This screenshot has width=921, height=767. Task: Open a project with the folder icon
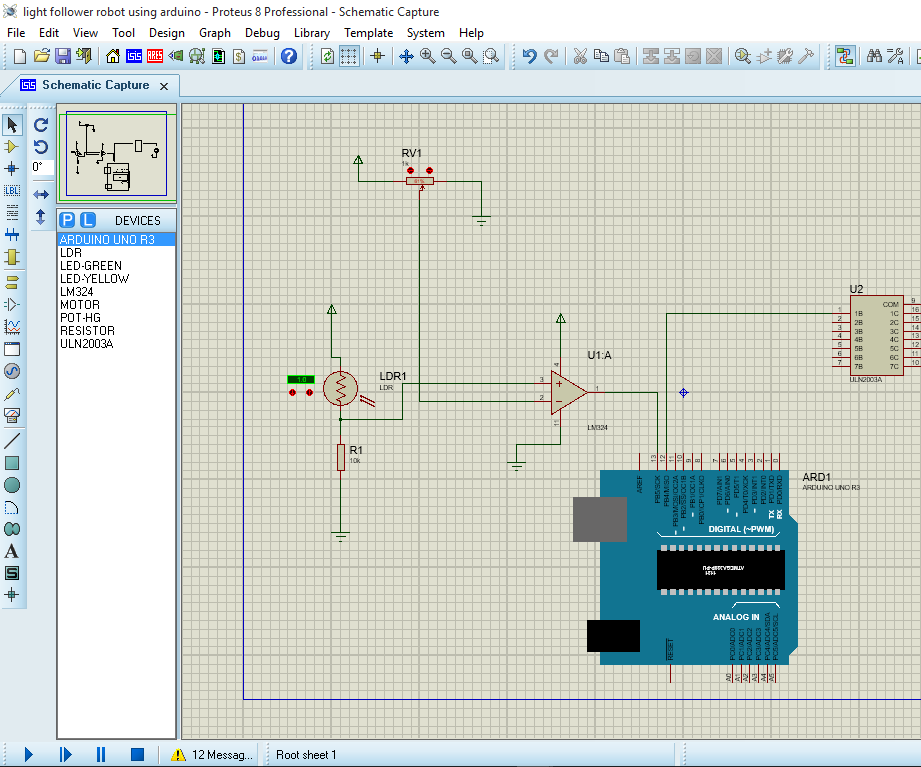[42, 56]
